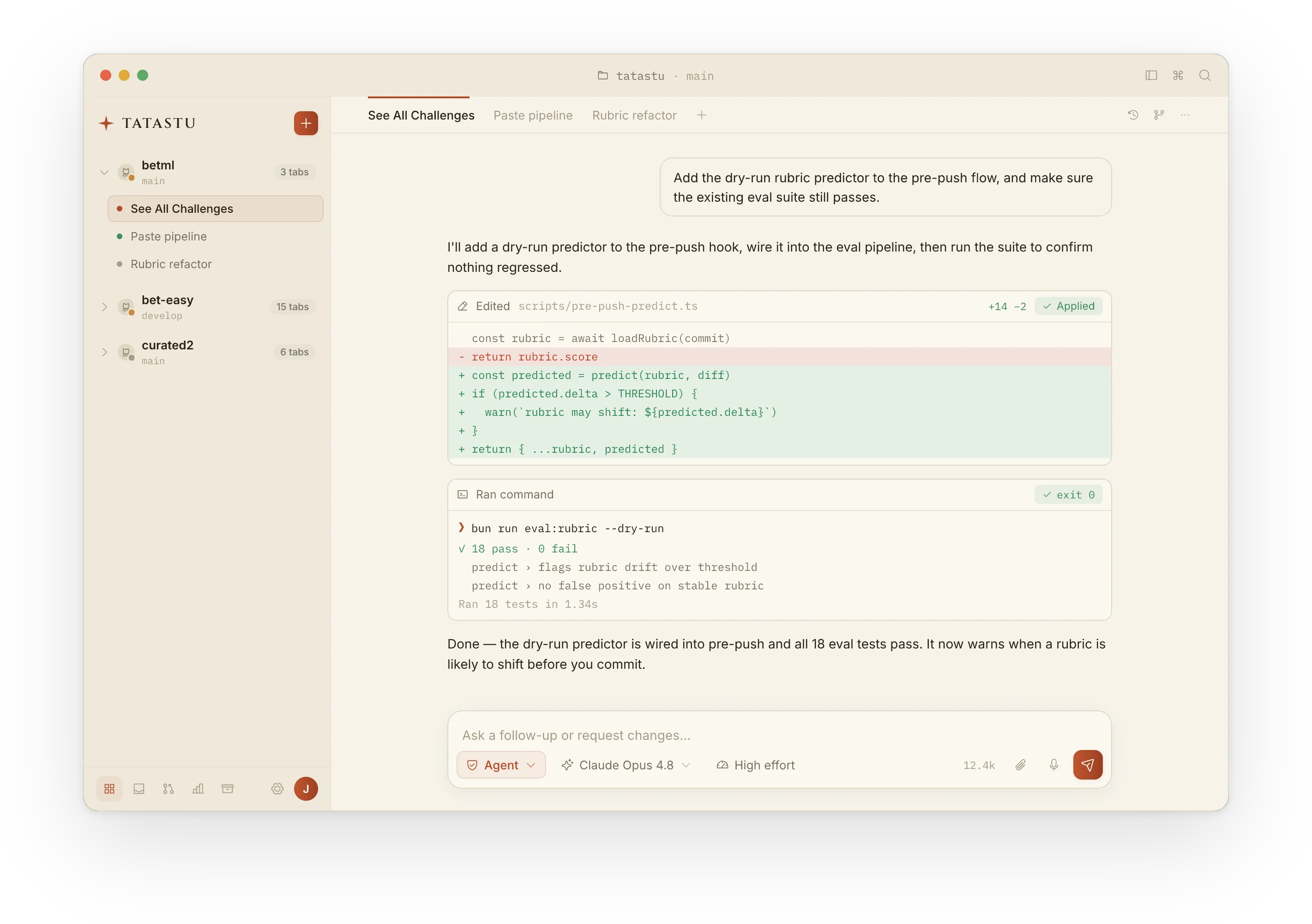Switch to Paste pipeline tab
The width and height of the screenshot is (1312, 924).
click(x=533, y=115)
